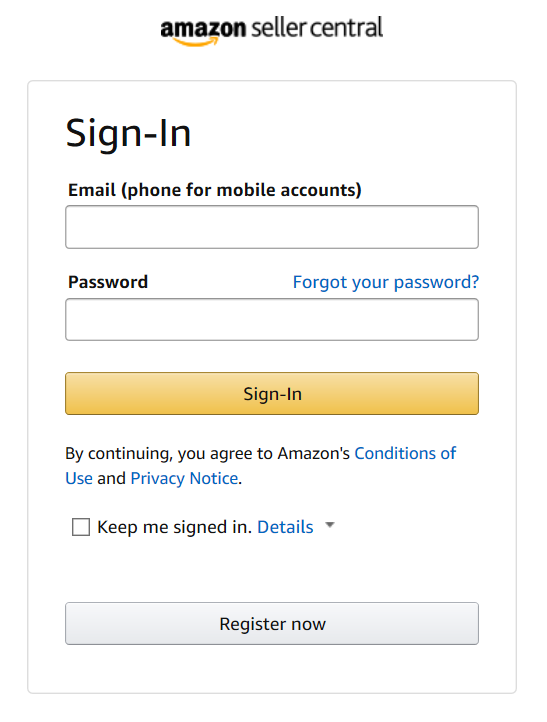
Task: Submit with the yellow Sign-In button
Action: (272, 394)
